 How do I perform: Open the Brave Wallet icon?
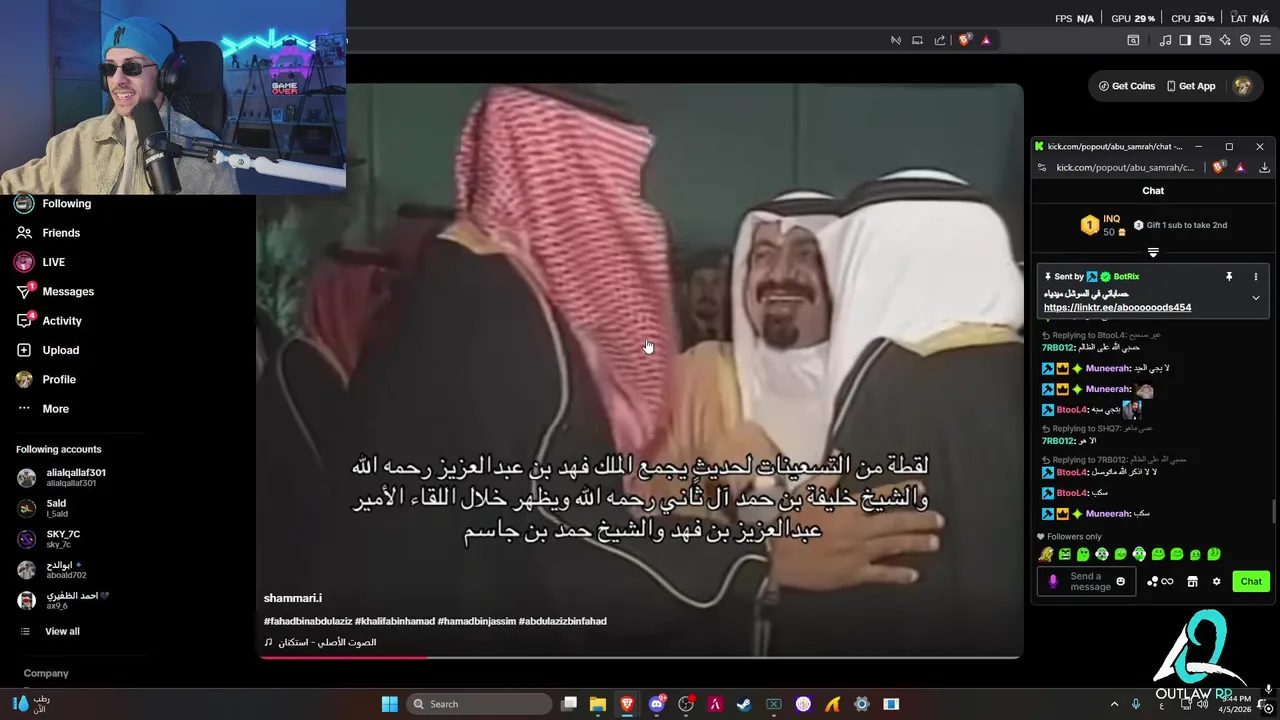click(1205, 40)
